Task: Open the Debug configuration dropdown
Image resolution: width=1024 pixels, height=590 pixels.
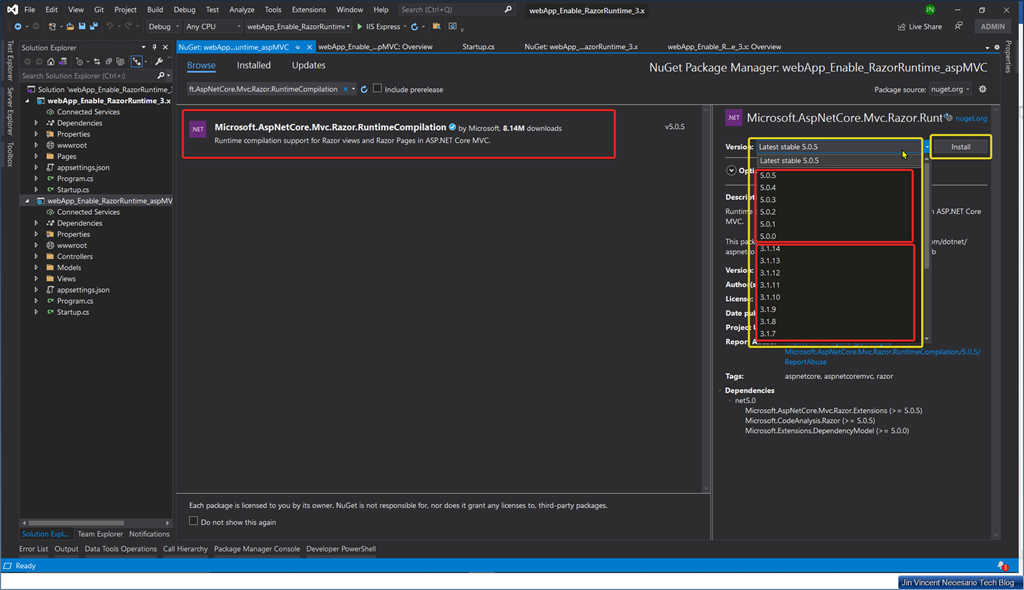Action: (x=162, y=27)
